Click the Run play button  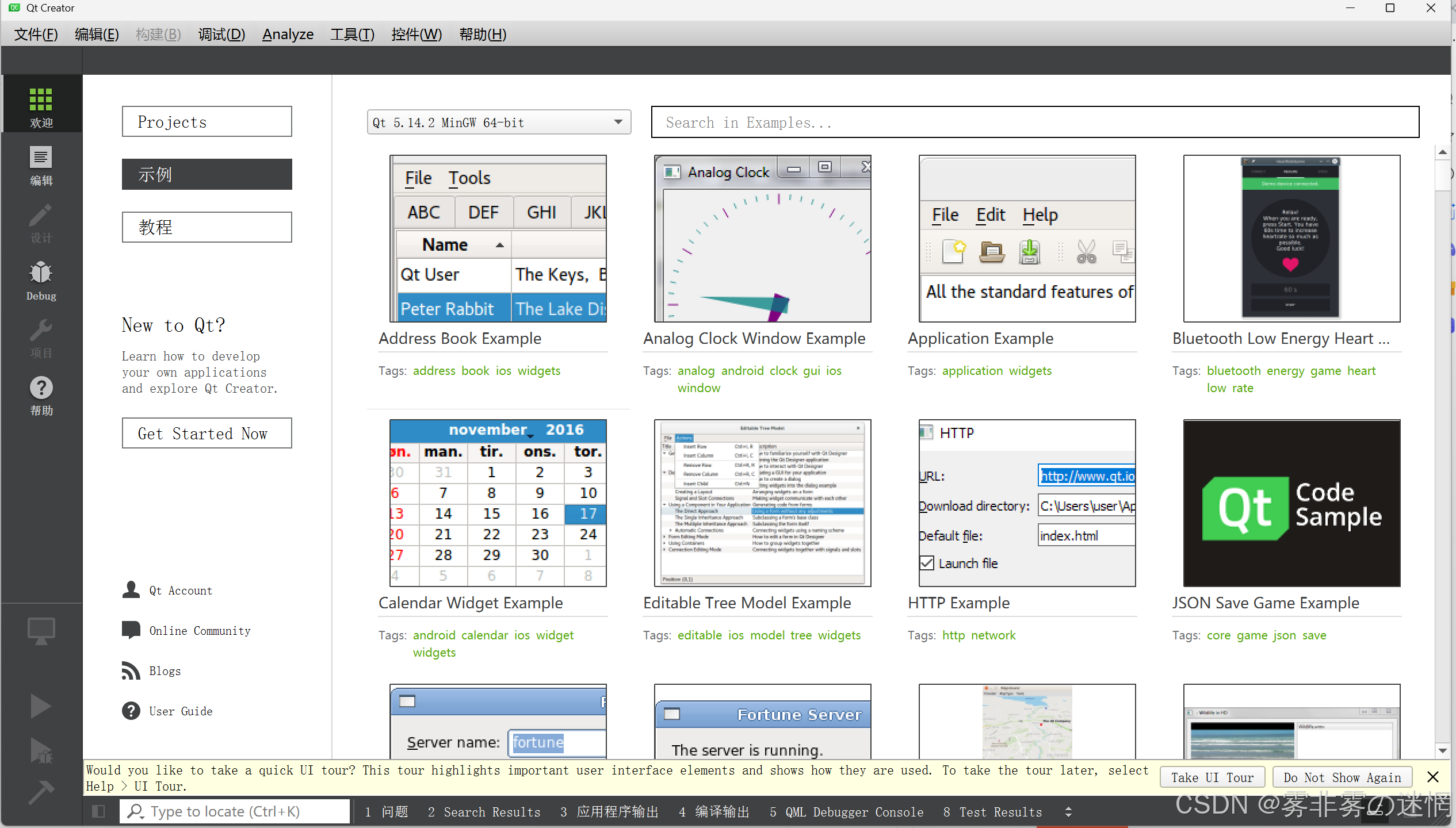(41, 706)
